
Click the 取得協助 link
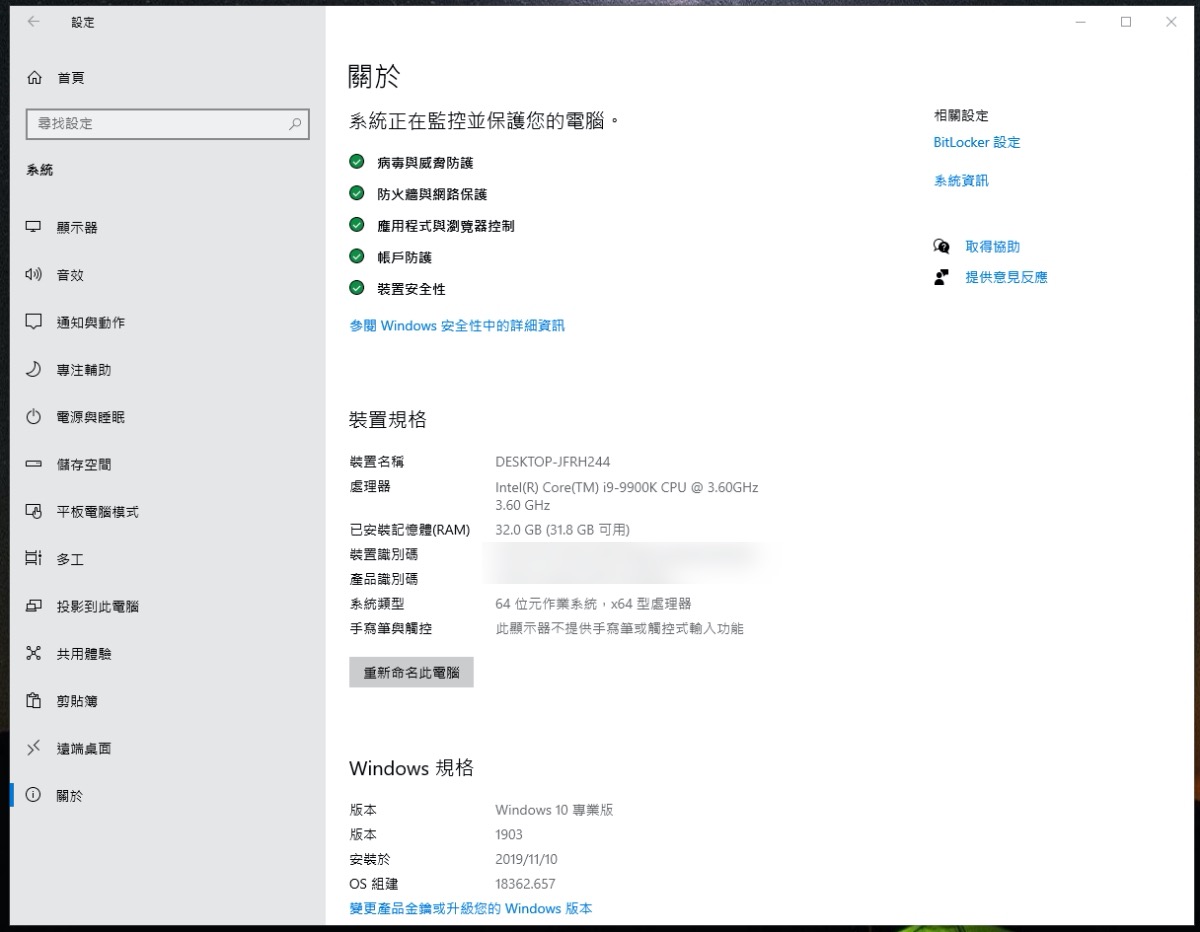(993, 246)
